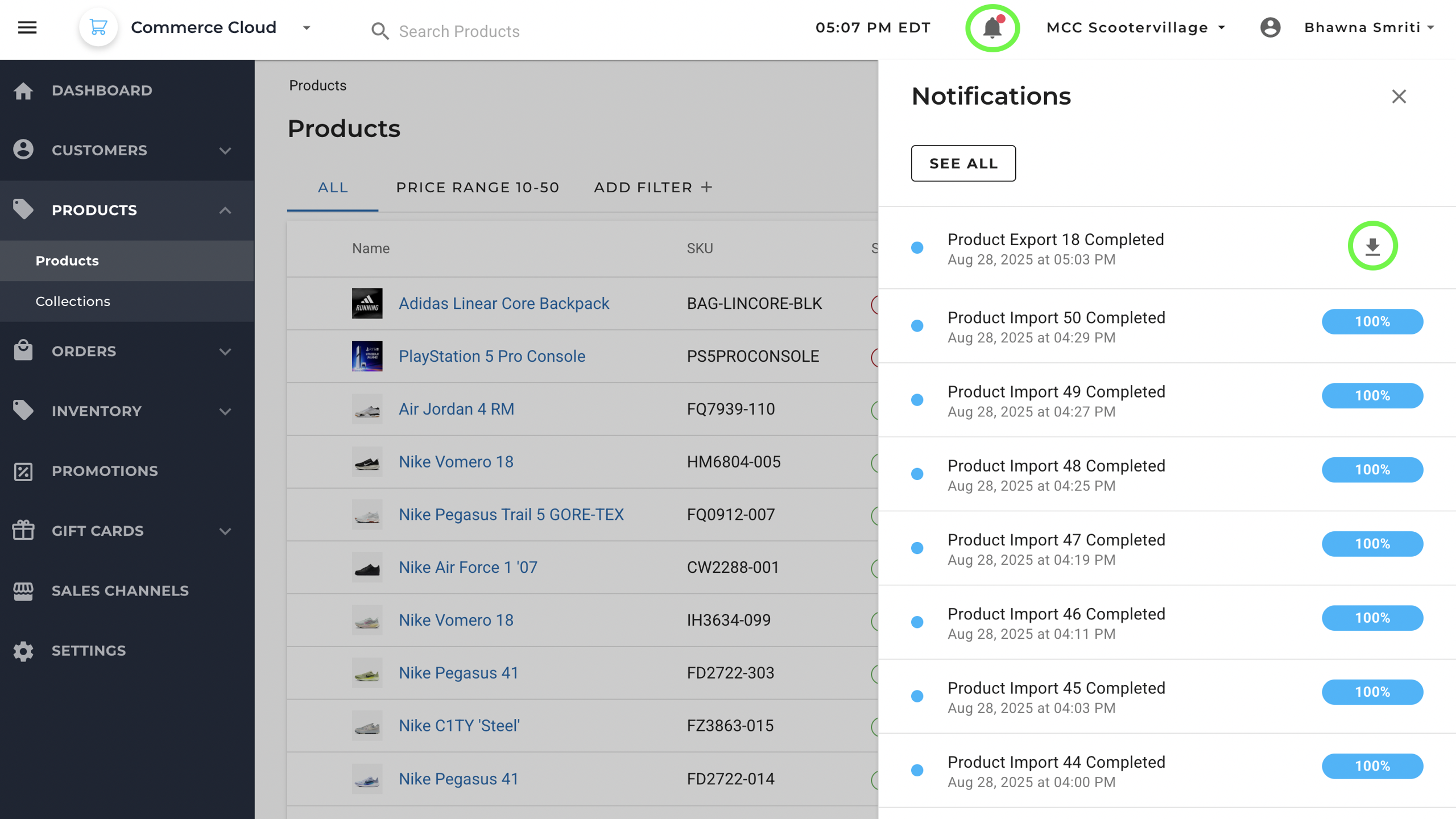Click the Promotions percent icon
The height and width of the screenshot is (819, 1456).
click(x=23, y=471)
